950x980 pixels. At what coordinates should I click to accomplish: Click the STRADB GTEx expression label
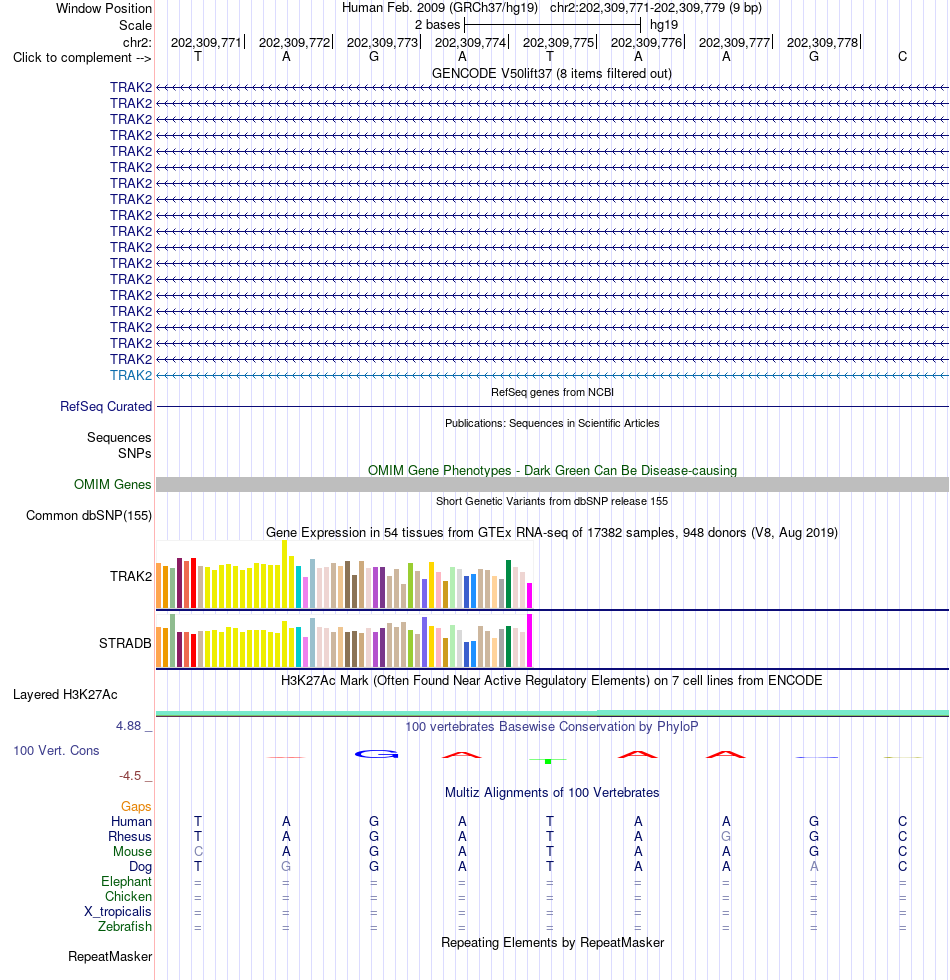click(x=125, y=644)
